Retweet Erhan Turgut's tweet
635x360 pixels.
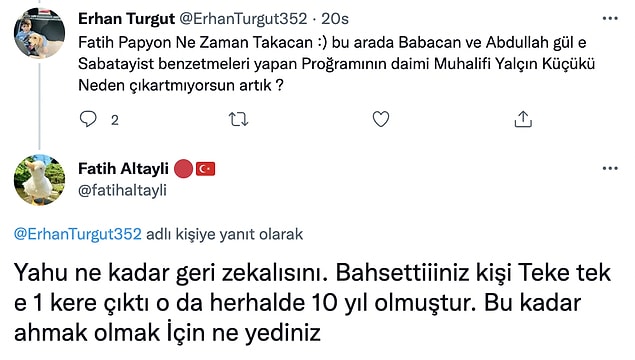click(239, 119)
